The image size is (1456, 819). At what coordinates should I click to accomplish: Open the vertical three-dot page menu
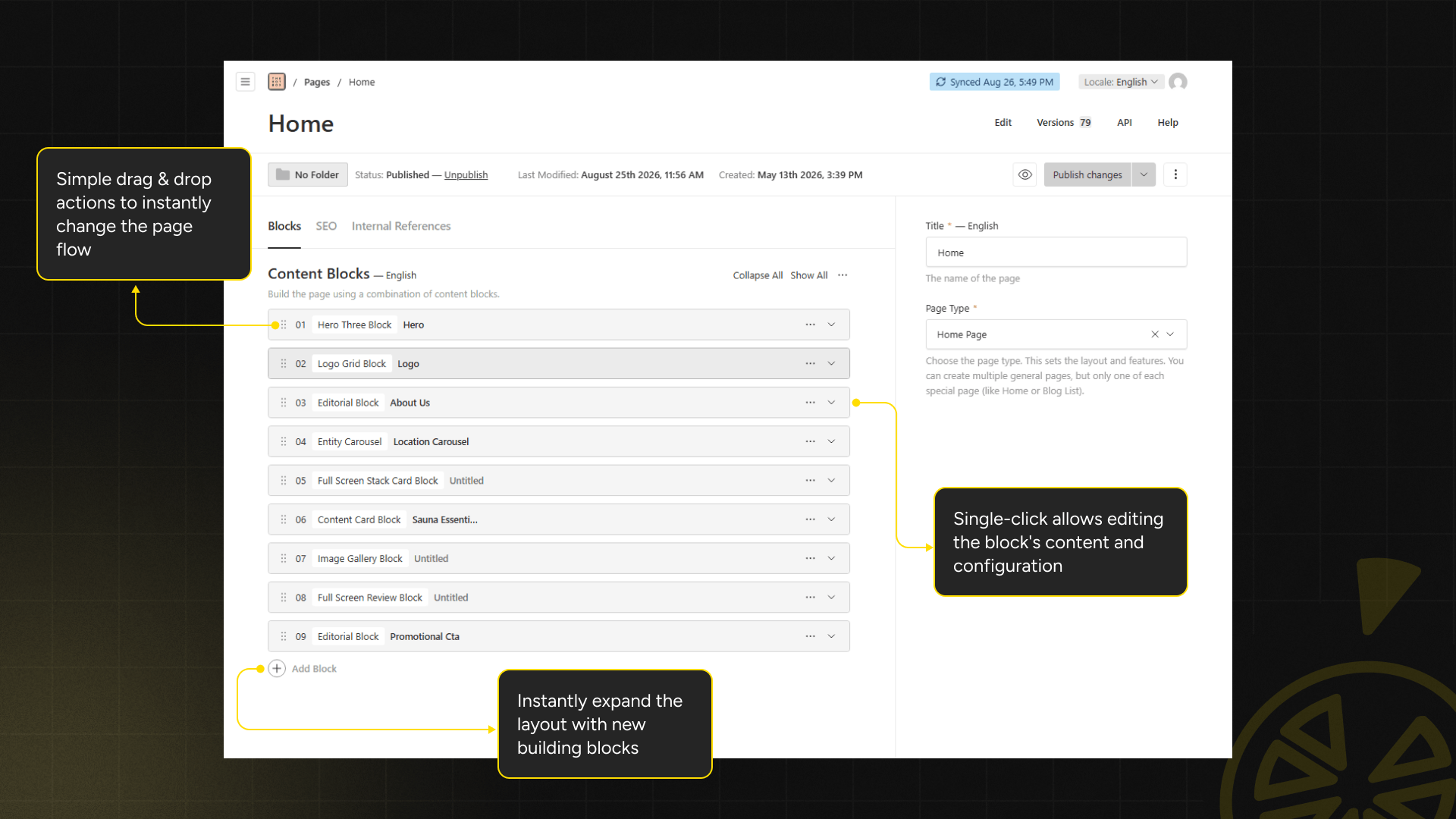pyautogui.click(x=1175, y=174)
